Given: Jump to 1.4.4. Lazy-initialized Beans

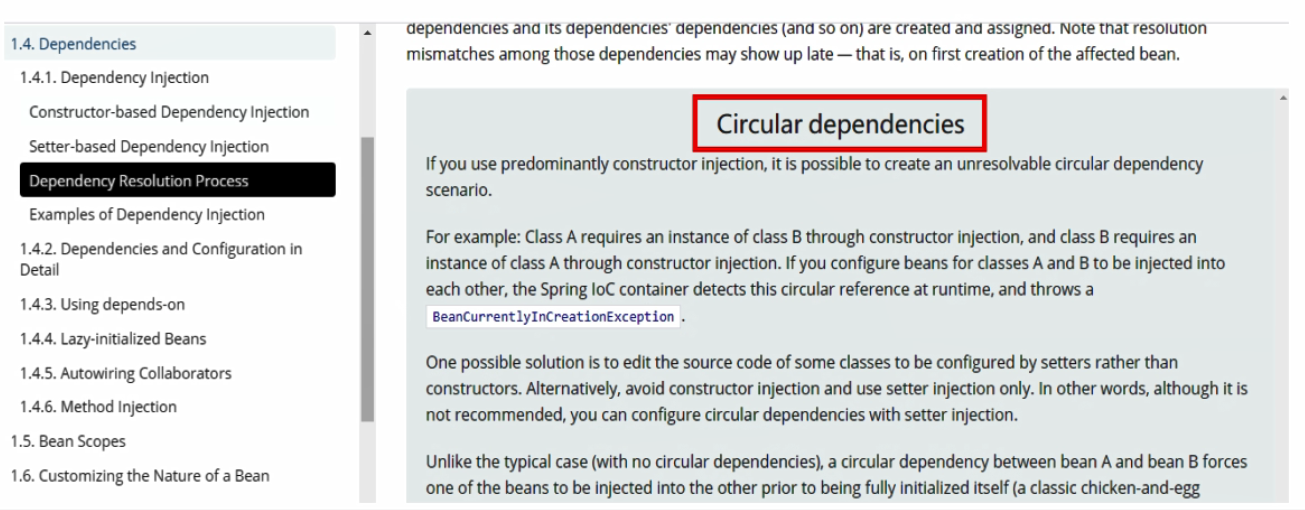Looking at the screenshot, I should click(113, 339).
